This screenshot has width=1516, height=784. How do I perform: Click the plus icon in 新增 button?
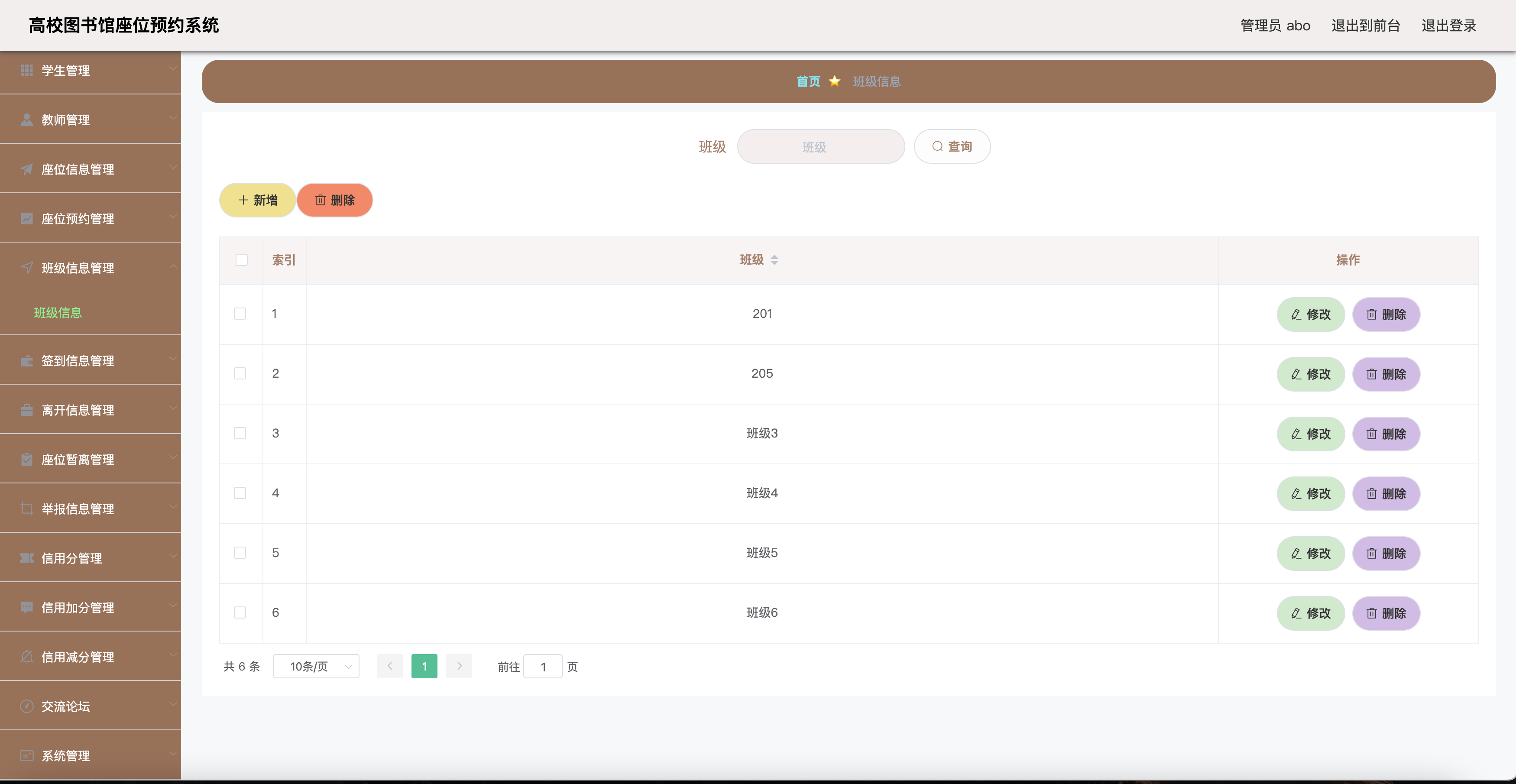tap(243, 201)
